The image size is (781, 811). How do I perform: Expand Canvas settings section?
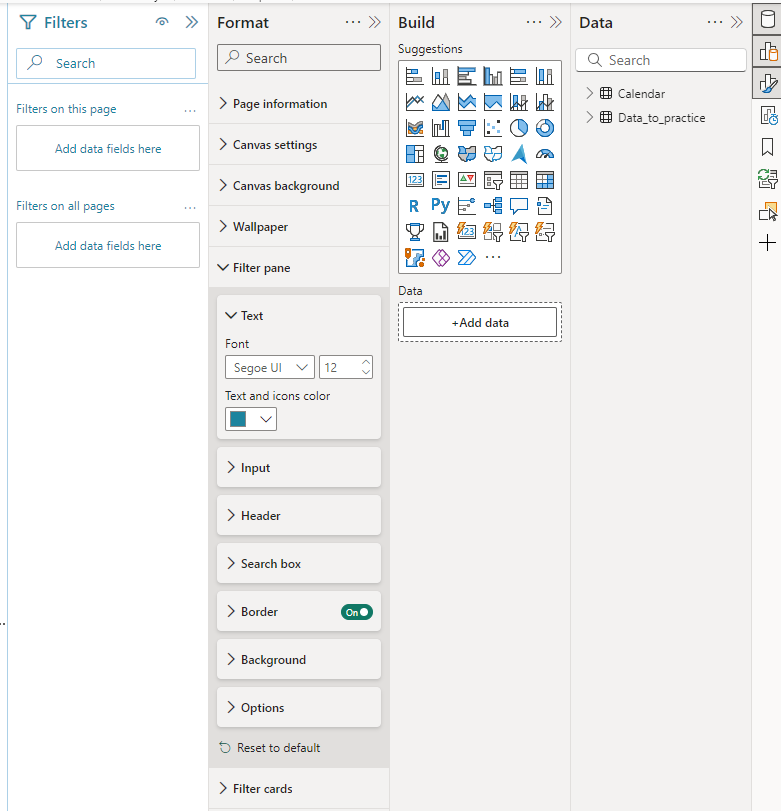(x=299, y=144)
